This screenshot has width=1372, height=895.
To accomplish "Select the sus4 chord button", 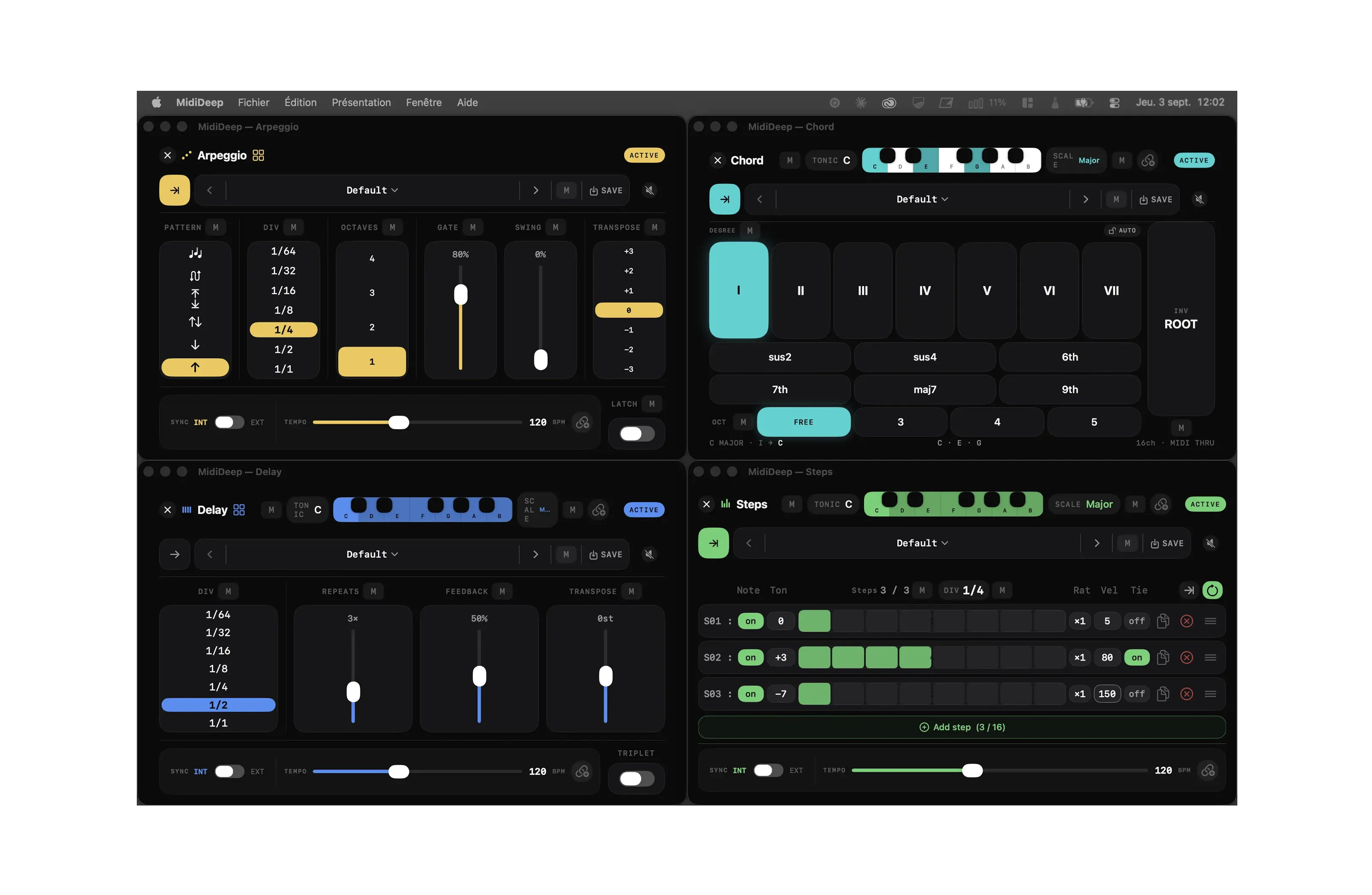I will (x=925, y=358).
